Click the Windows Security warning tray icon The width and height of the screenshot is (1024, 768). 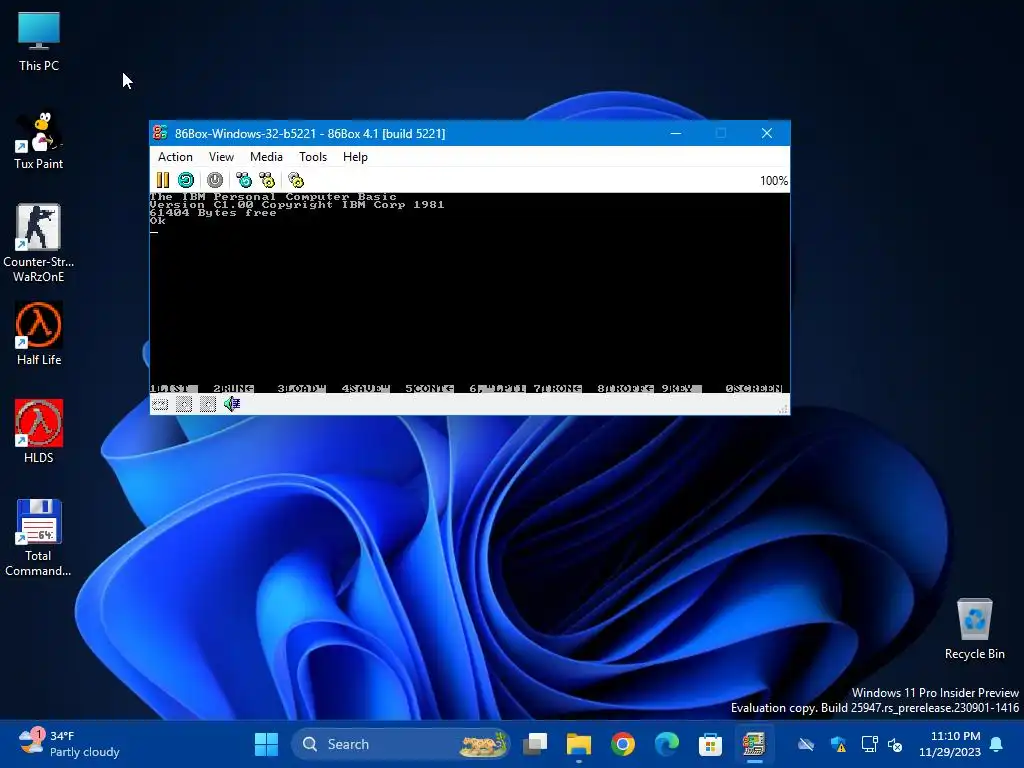coord(839,744)
